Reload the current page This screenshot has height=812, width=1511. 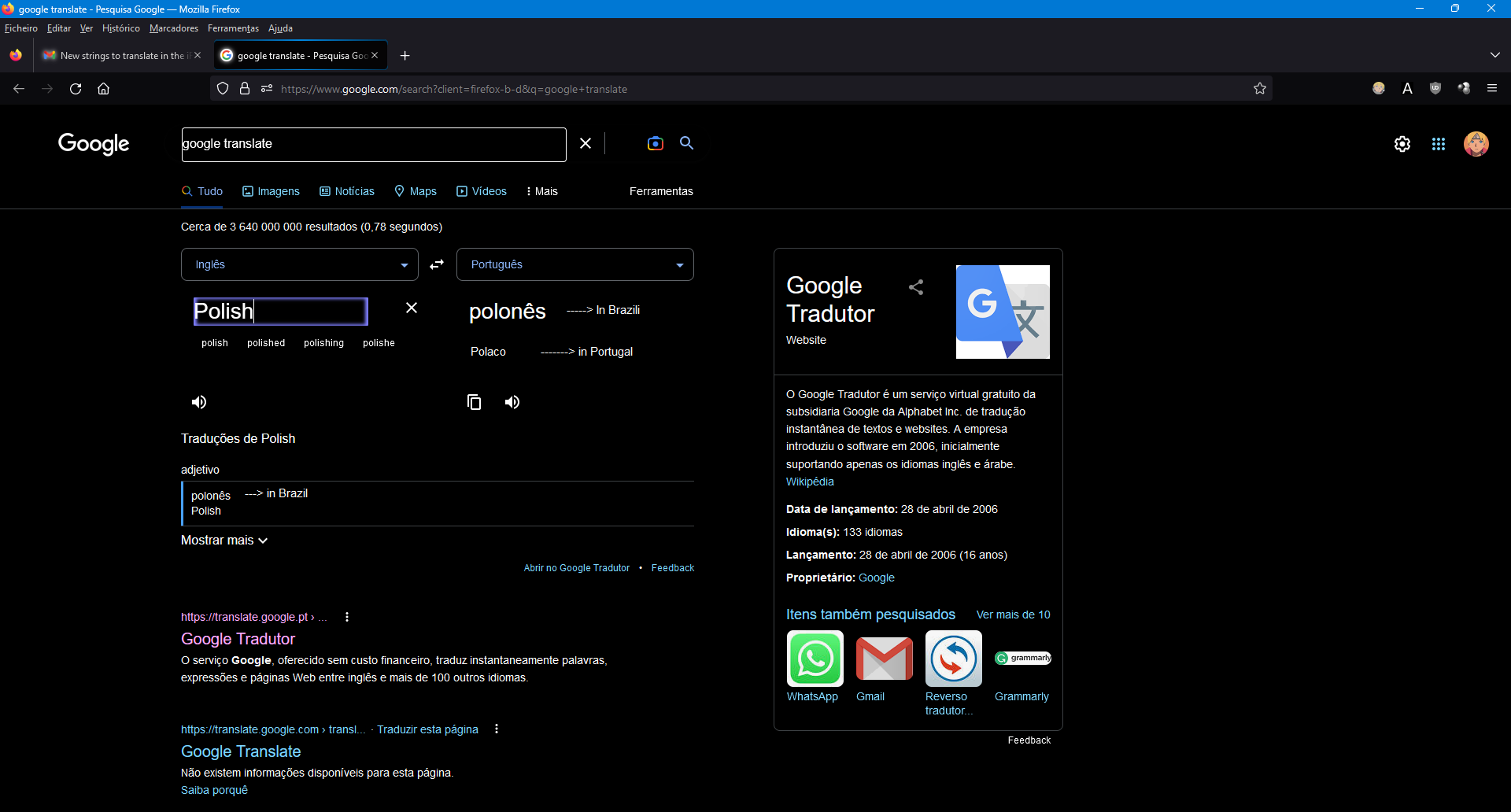click(x=76, y=89)
